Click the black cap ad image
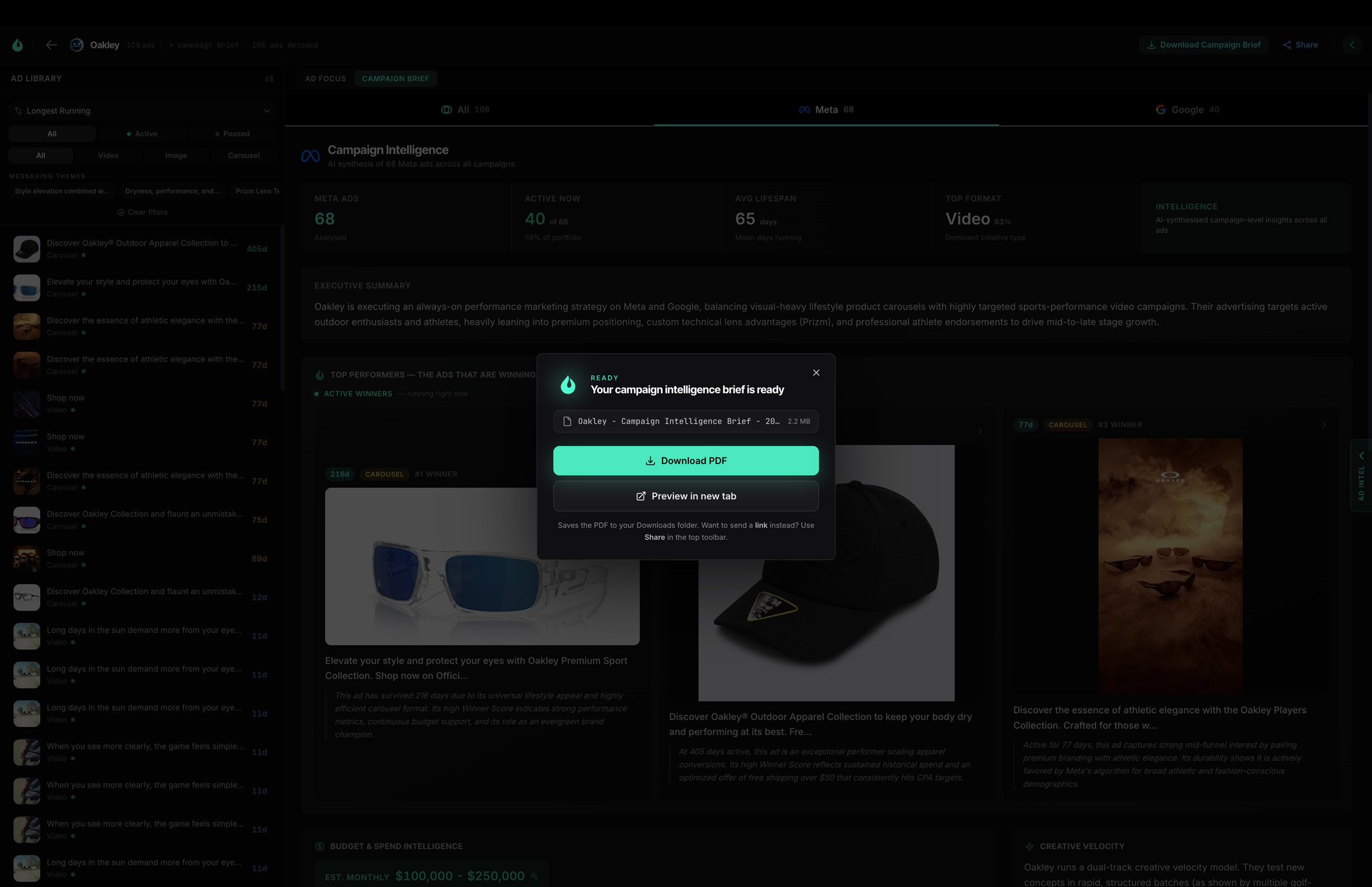Viewport: 1372px width, 887px height. coord(826,573)
